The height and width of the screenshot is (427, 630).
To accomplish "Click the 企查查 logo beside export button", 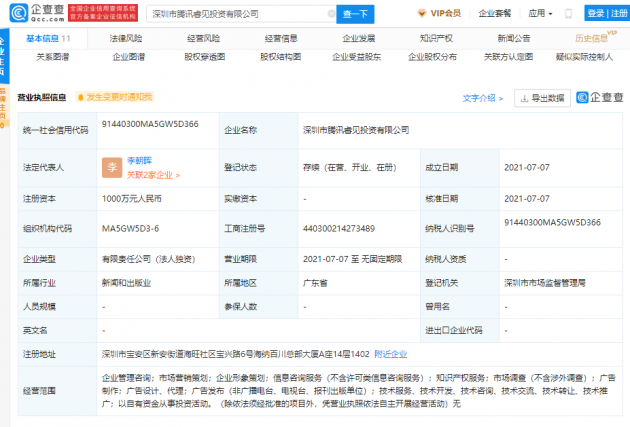I will (599, 97).
